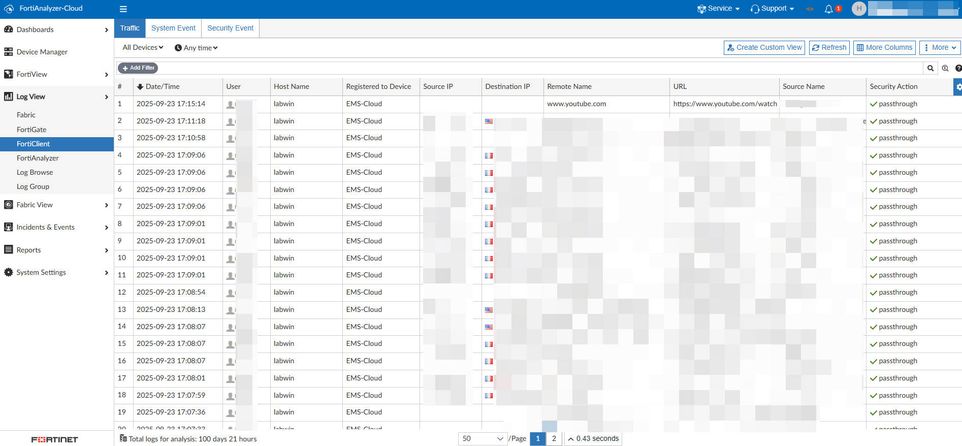Click the Security Action column header
The height and width of the screenshot is (446, 962).
tap(909, 87)
